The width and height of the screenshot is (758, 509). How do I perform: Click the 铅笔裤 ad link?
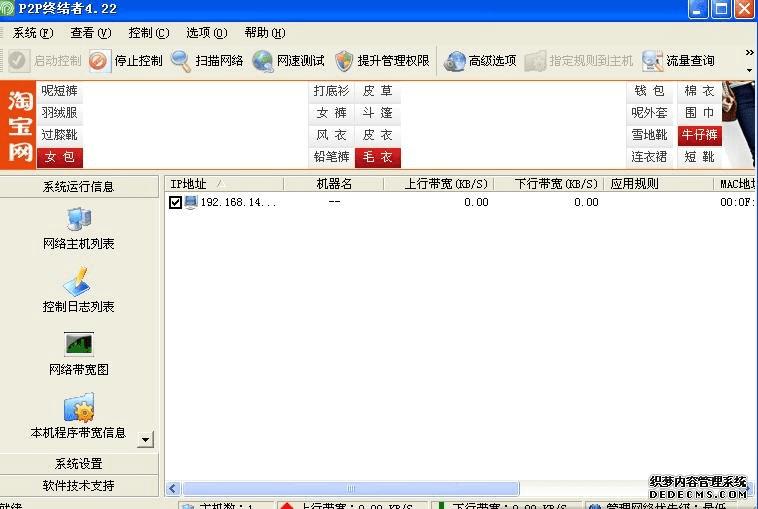tap(331, 157)
